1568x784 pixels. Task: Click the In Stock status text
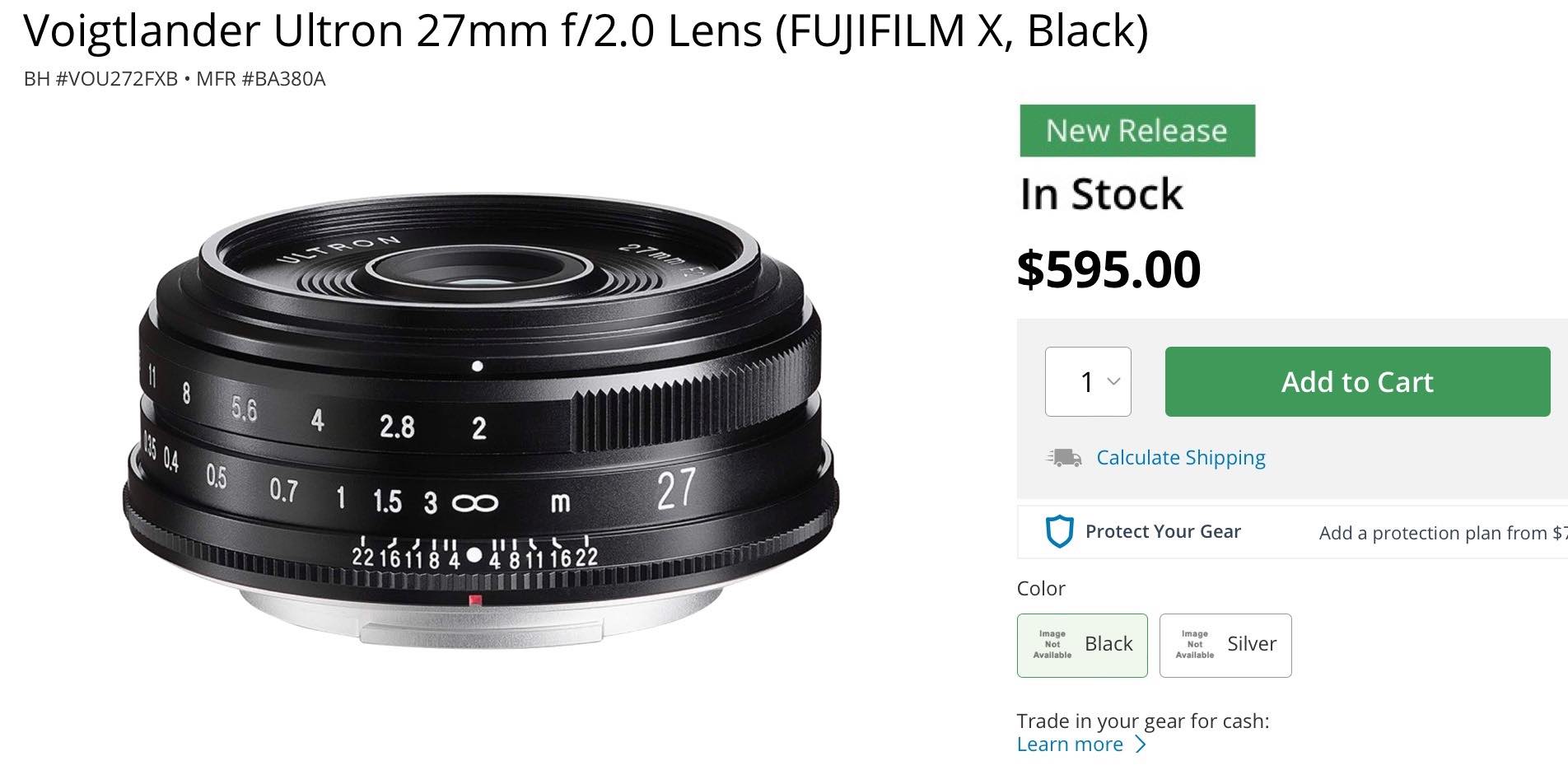point(1100,193)
